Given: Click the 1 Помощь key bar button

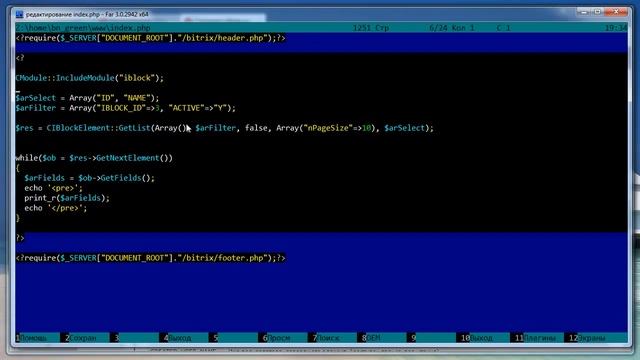Looking at the screenshot, I should pos(31,338).
